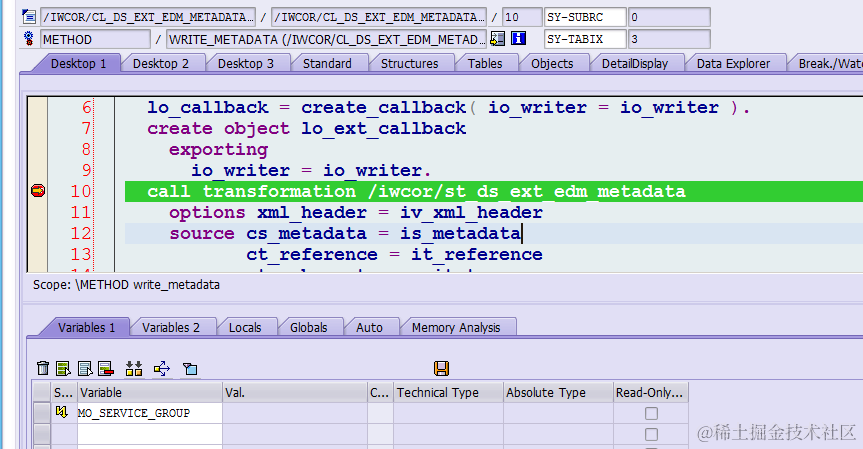Click code line 6 lo_callback assignment
The image size is (863, 449).
click(448, 107)
